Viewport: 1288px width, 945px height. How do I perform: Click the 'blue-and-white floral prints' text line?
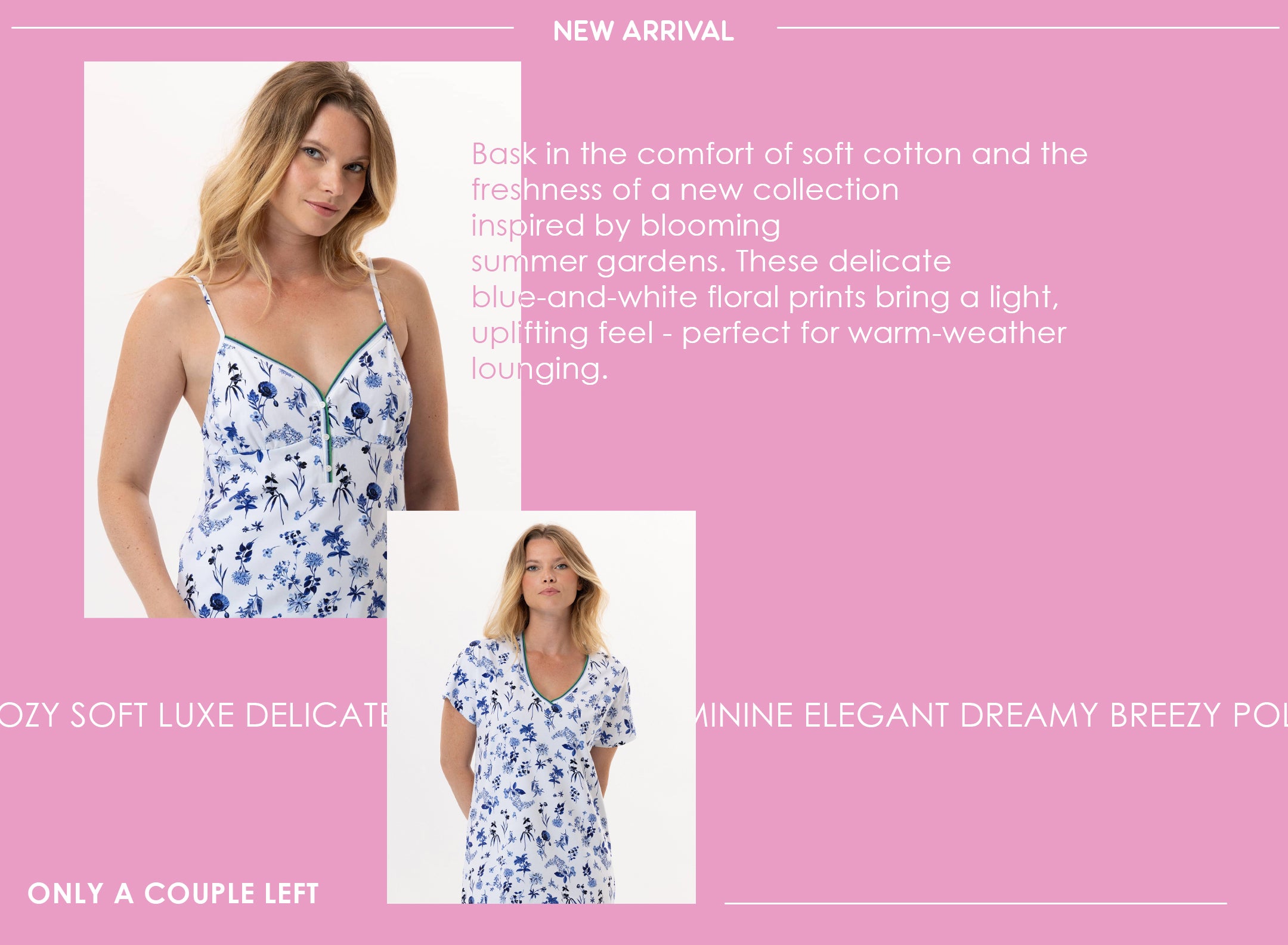point(766,297)
